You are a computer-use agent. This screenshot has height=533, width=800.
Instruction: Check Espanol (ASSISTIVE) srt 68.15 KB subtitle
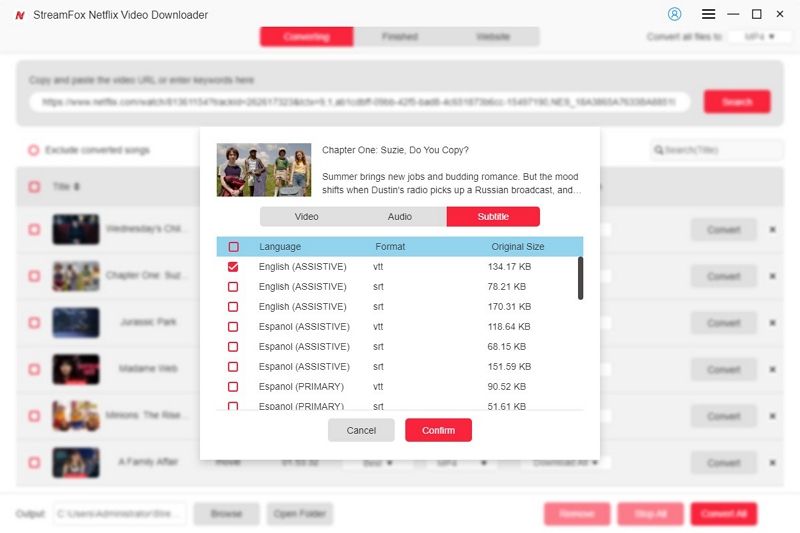click(x=233, y=347)
